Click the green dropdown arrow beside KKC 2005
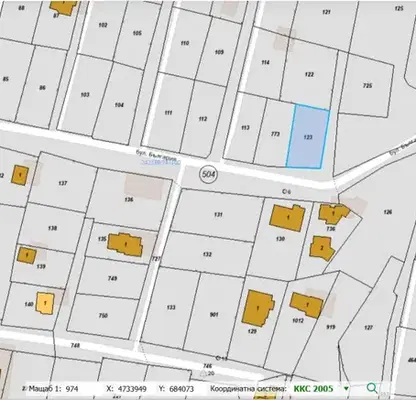Viewport: 416px width, 400px height. pos(346,388)
